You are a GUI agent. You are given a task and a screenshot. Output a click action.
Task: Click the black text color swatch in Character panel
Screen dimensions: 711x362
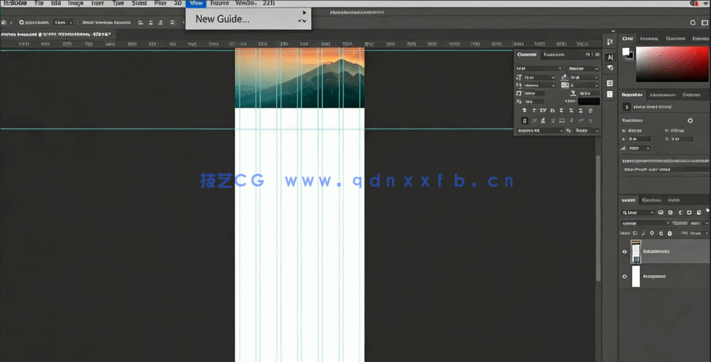coord(589,102)
